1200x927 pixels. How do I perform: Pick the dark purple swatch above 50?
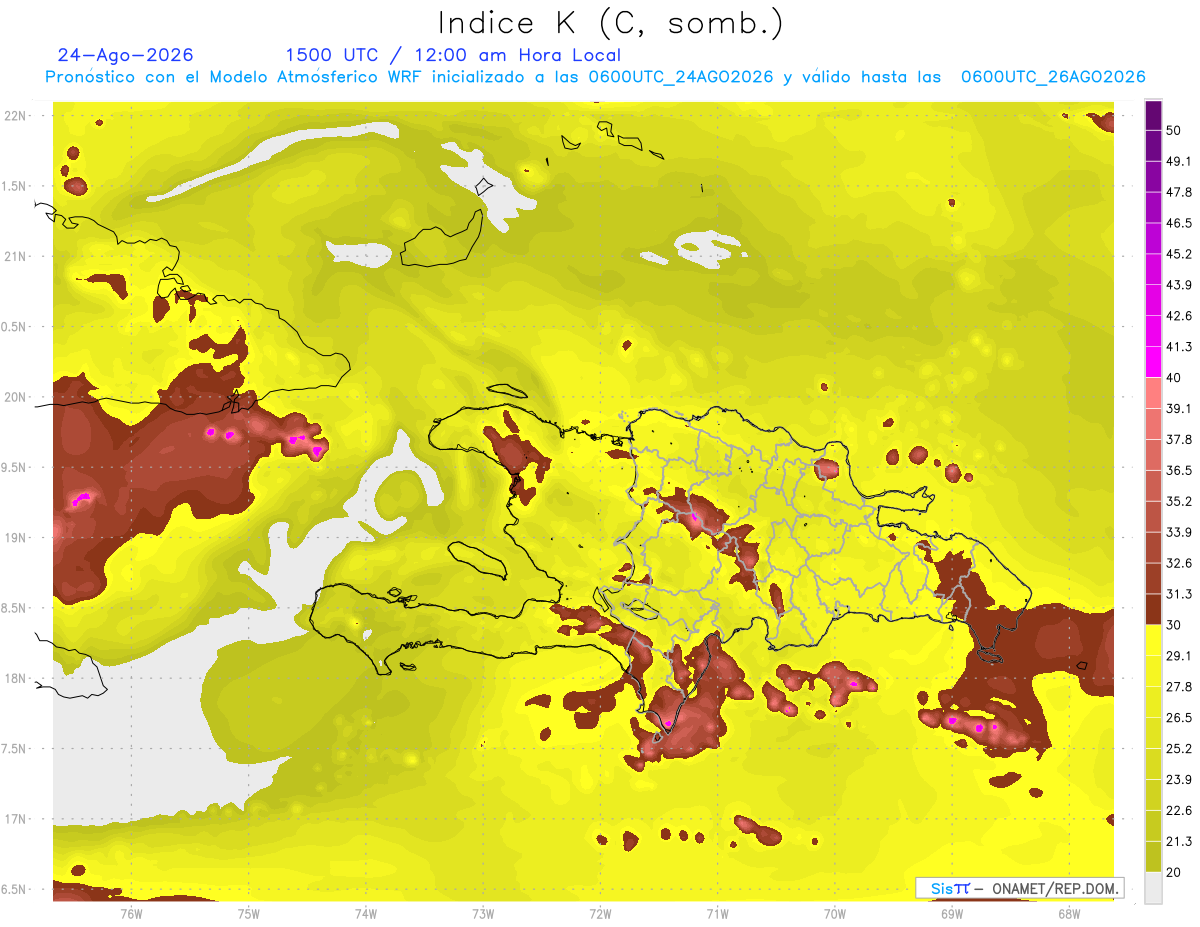click(x=1153, y=115)
